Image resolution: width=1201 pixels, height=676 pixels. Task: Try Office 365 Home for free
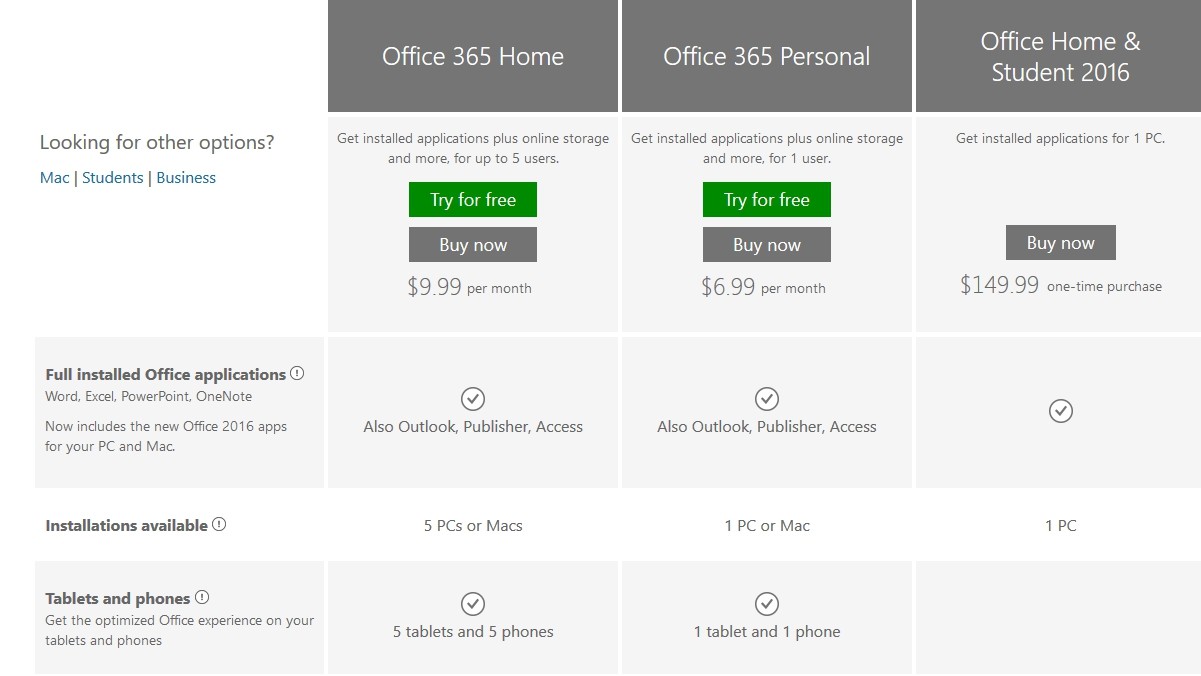pyautogui.click(x=473, y=200)
